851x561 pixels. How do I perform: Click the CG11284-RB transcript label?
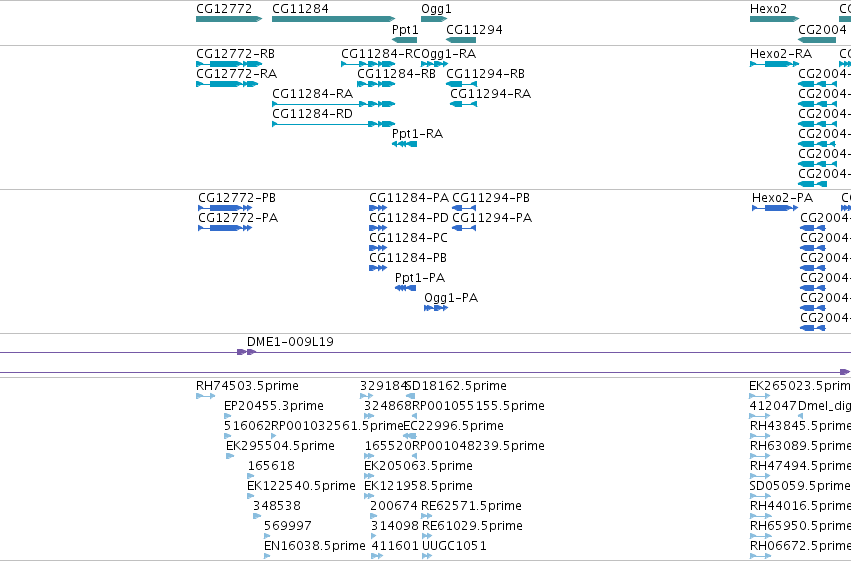[x=396, y=73]
